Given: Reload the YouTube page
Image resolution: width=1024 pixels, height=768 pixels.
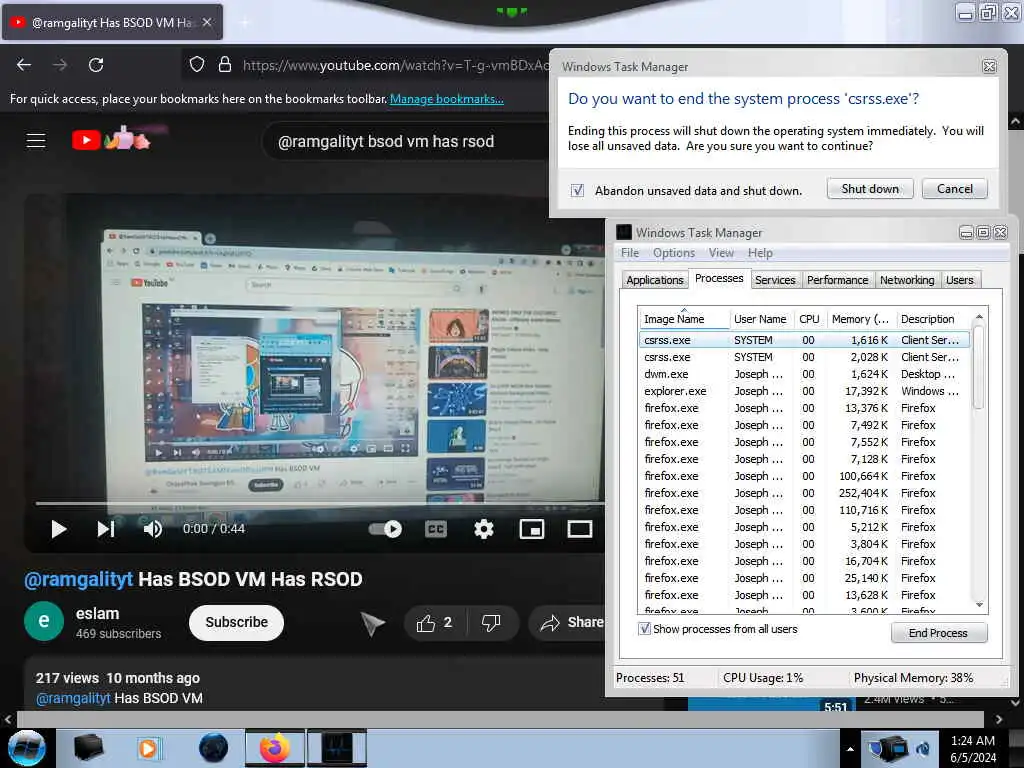Looking at the screenshot, I should [96, 65].
